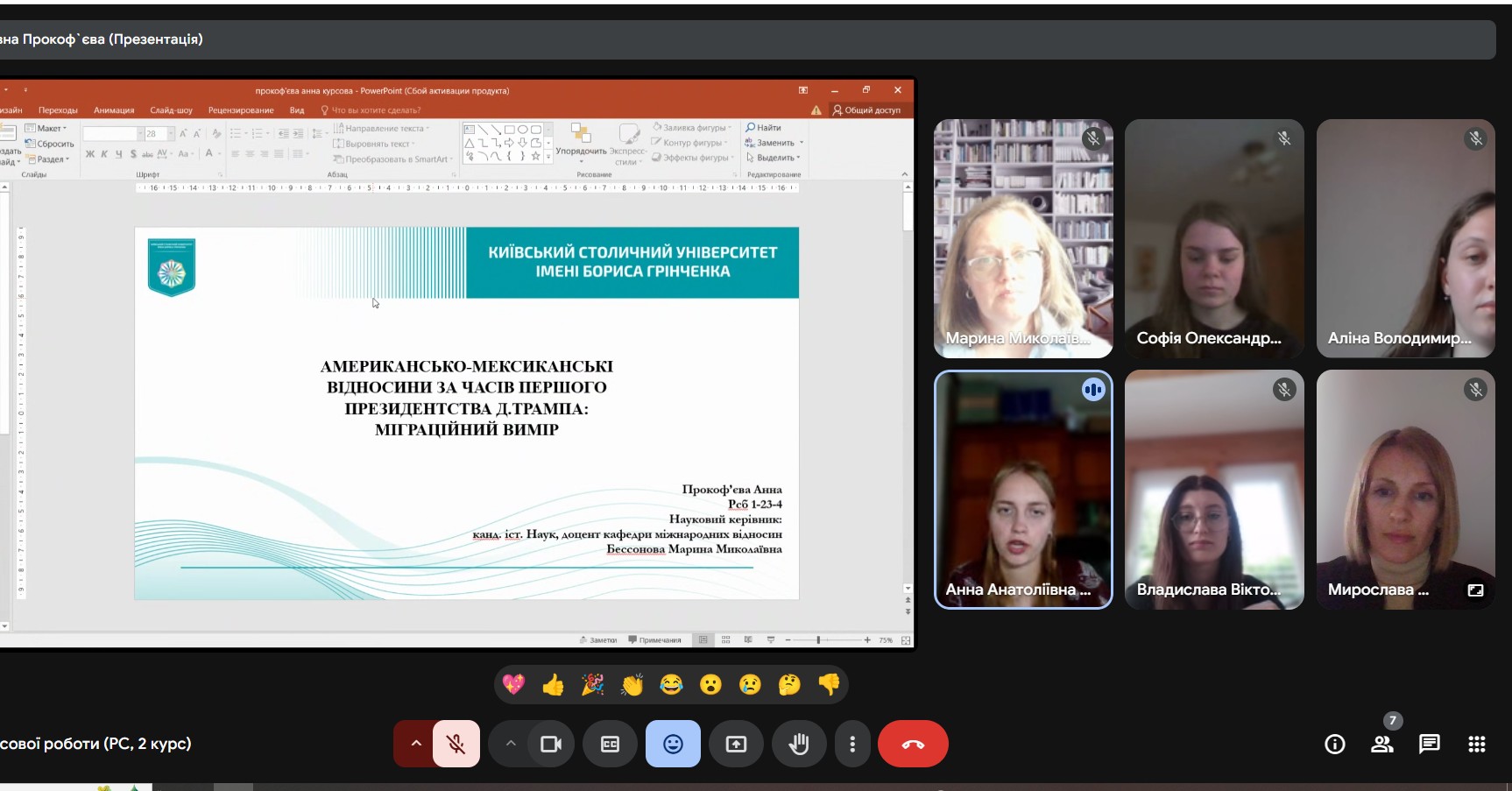
Task: Expand audio settings arrow beside microphone
Action: click(x=416, y=744)
